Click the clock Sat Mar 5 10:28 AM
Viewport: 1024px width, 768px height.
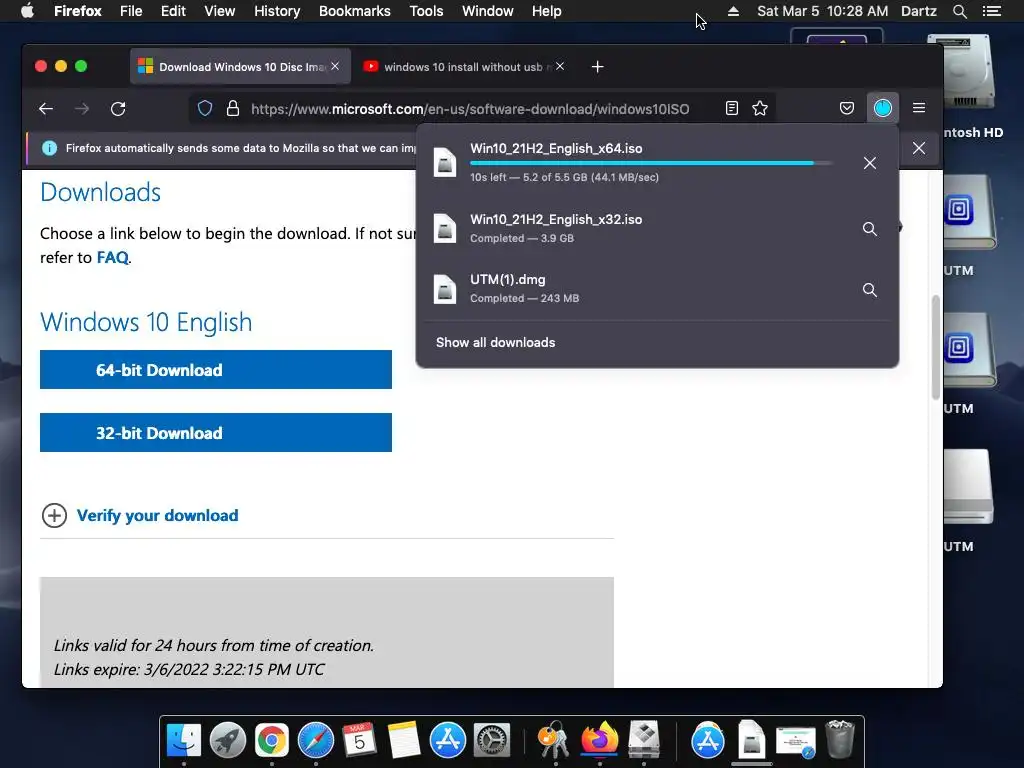tap(822, 11)
